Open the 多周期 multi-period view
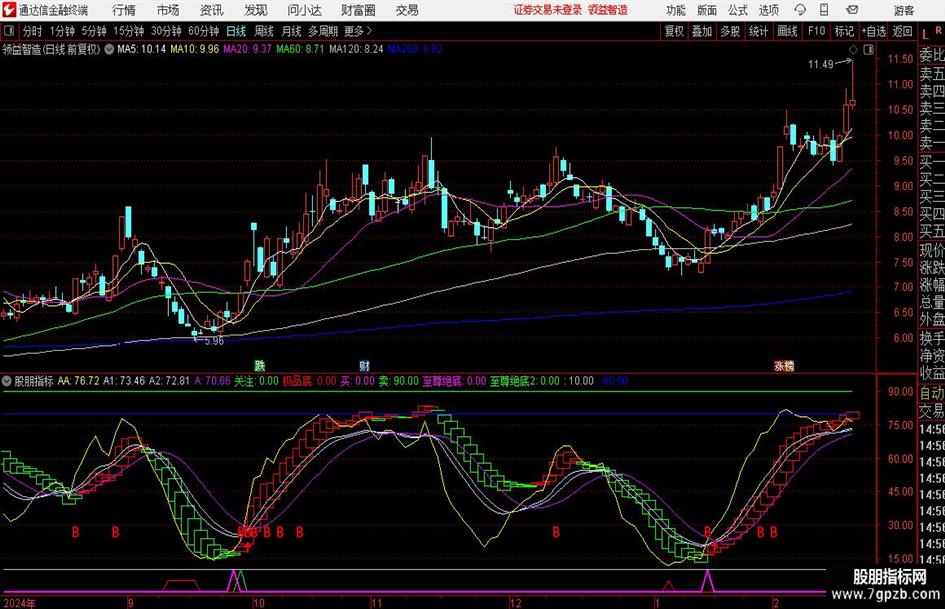This screenshot has height=609, width=945. (323, 31)
